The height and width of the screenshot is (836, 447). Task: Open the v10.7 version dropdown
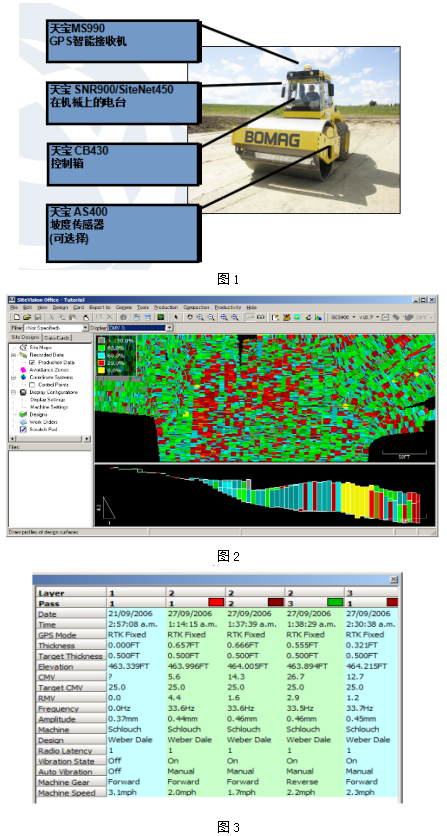378,317
